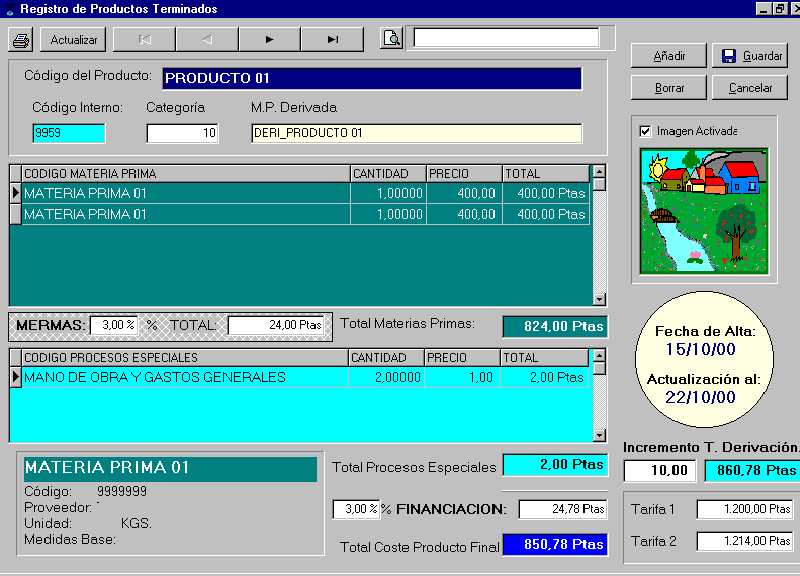Select the first MATERIA PRIMA 01 row
The width and height of the screenshot is (800, 576).
coord(185,193)
